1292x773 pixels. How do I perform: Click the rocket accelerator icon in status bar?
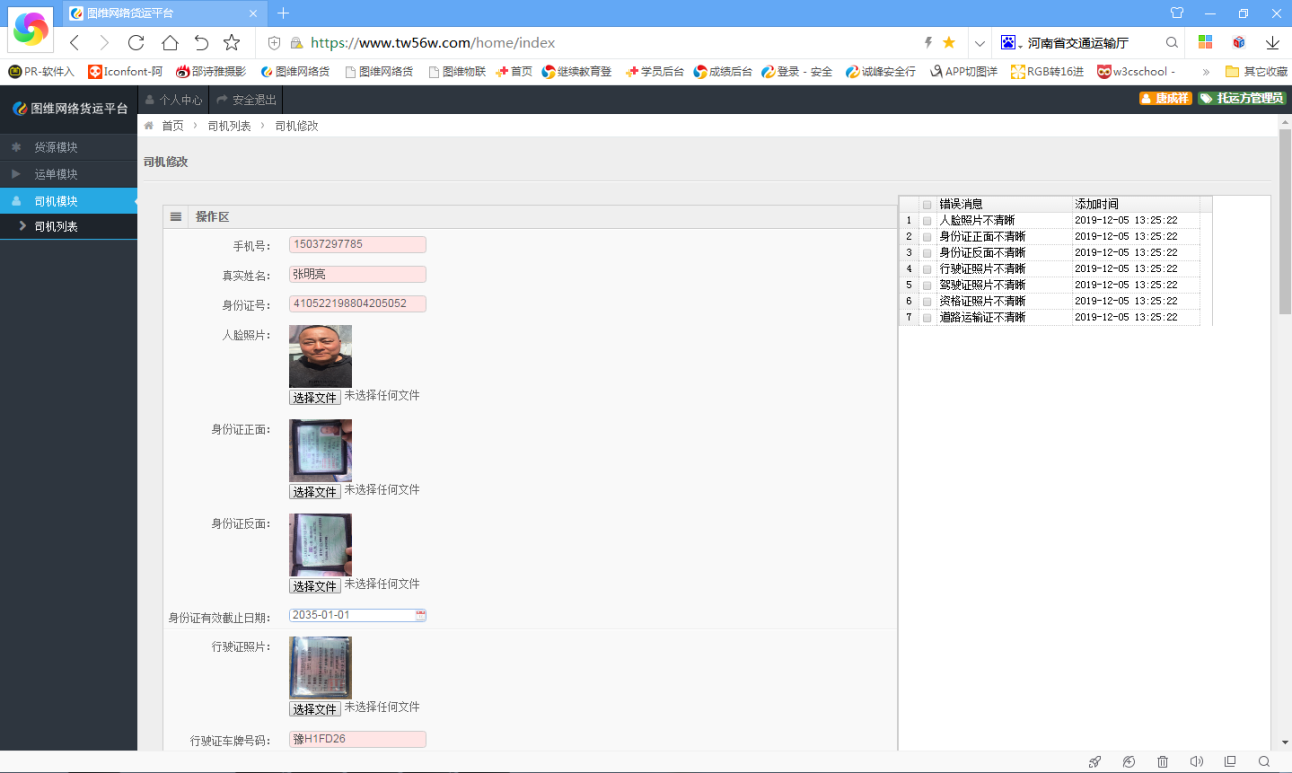point(1095,762)
